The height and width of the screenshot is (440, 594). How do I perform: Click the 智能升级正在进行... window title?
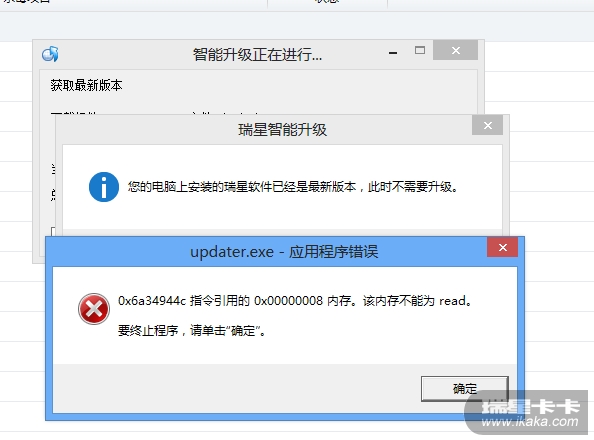tap(257, 55)
